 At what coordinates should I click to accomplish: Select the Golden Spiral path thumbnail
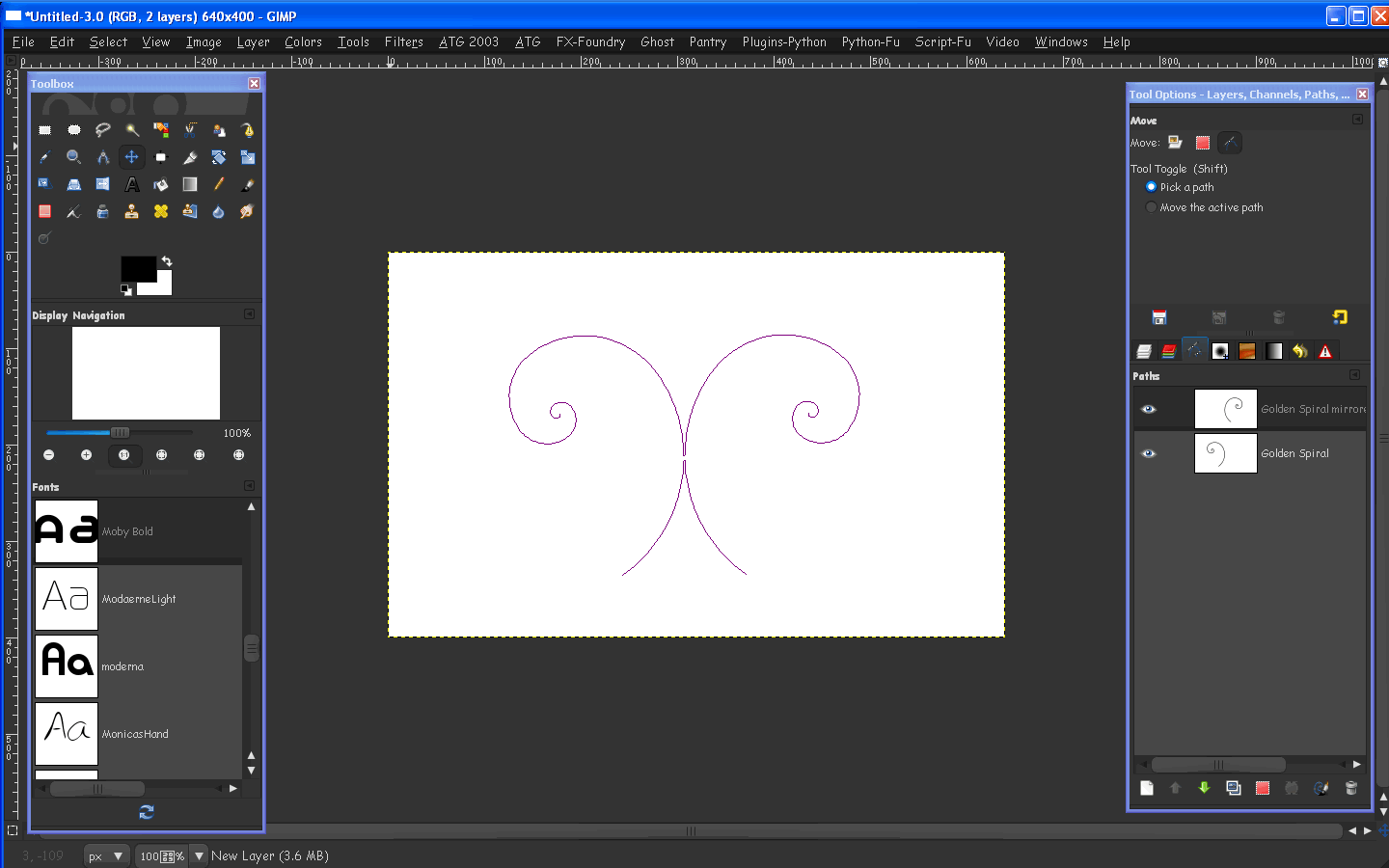(1225, 453)
